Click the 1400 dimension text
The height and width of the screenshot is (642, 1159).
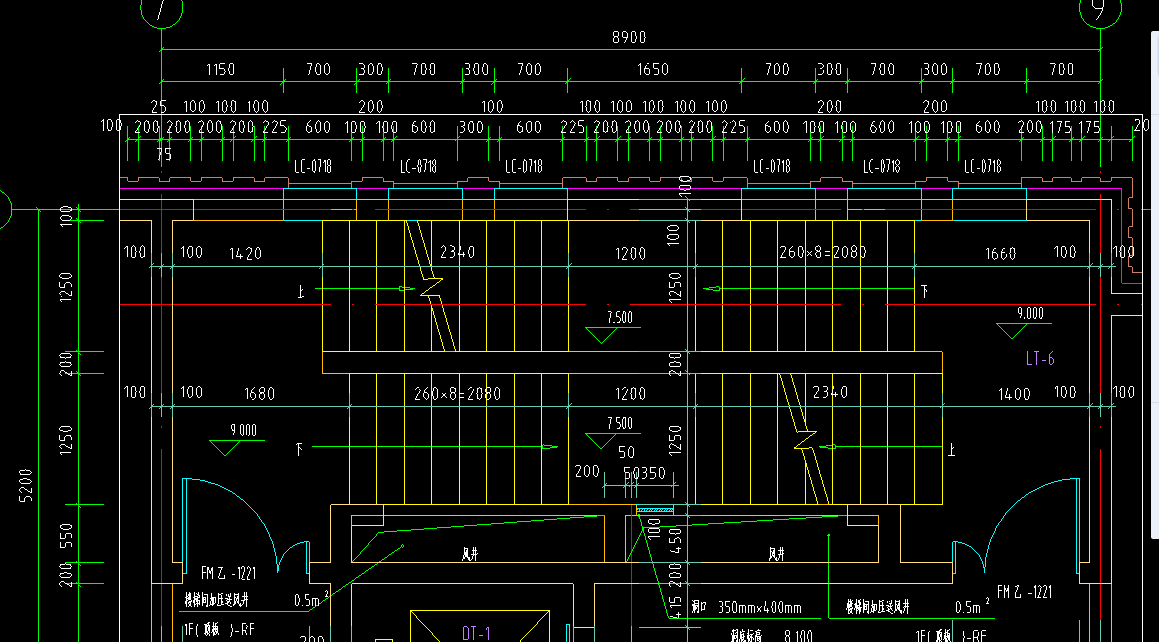(1014, 395)
